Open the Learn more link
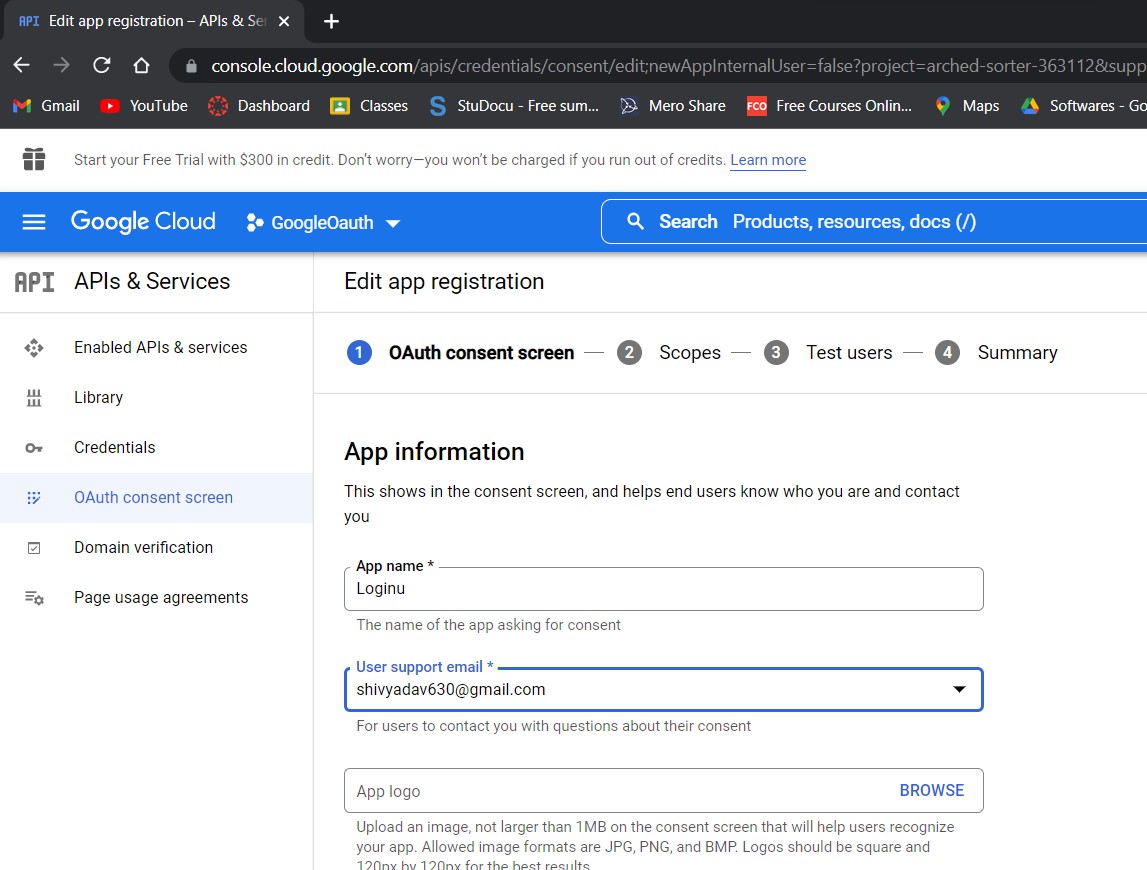1147x870 pixels. click(767, 160)
